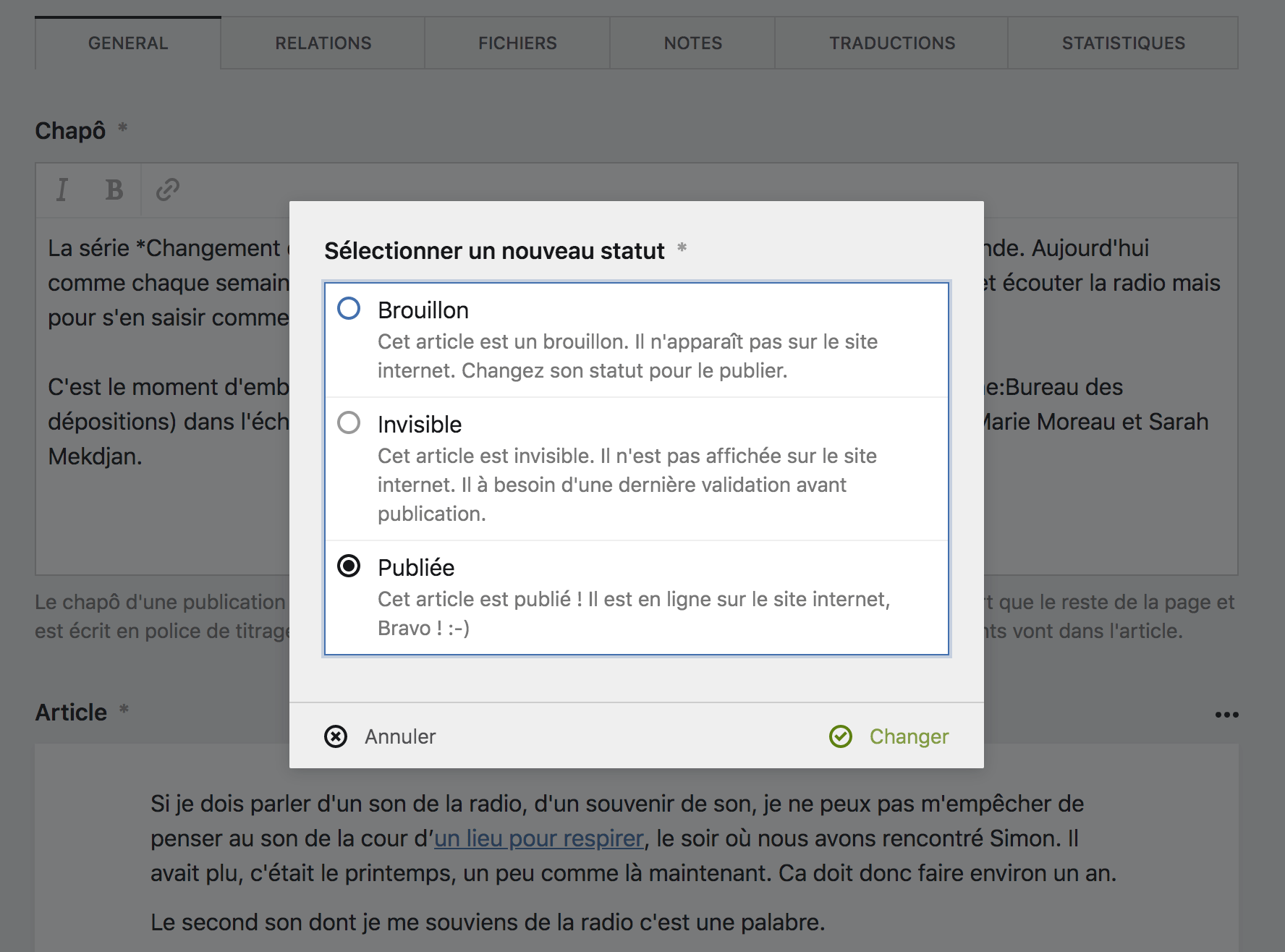Return to the GENERAL tab

tap(127, 43)
